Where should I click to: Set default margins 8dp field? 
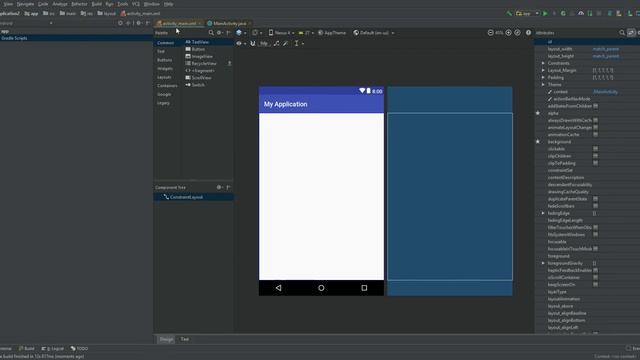coord(264,43)
